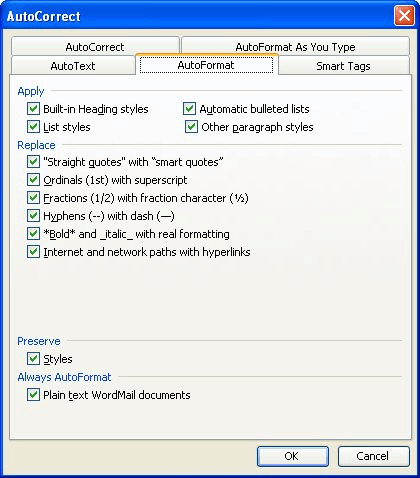
Task: Toggle Other paragraph styles checkbox
Action: pyautogui.click(x=191, y=127)
